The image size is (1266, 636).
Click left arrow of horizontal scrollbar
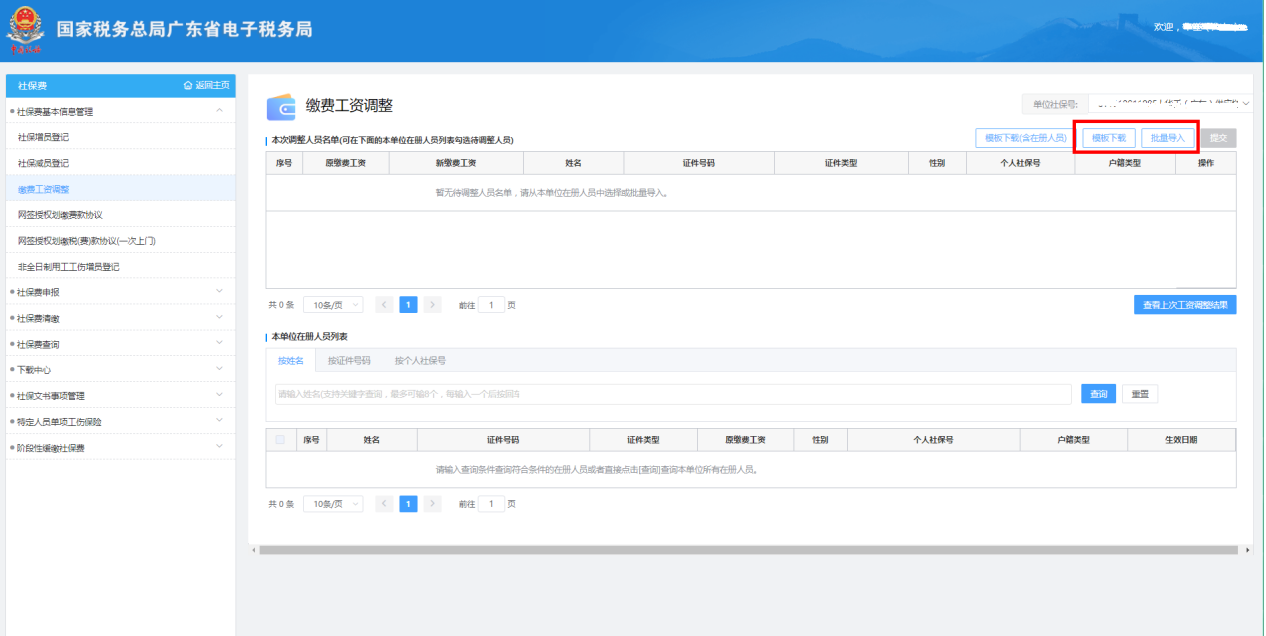(x=253, y=550)
